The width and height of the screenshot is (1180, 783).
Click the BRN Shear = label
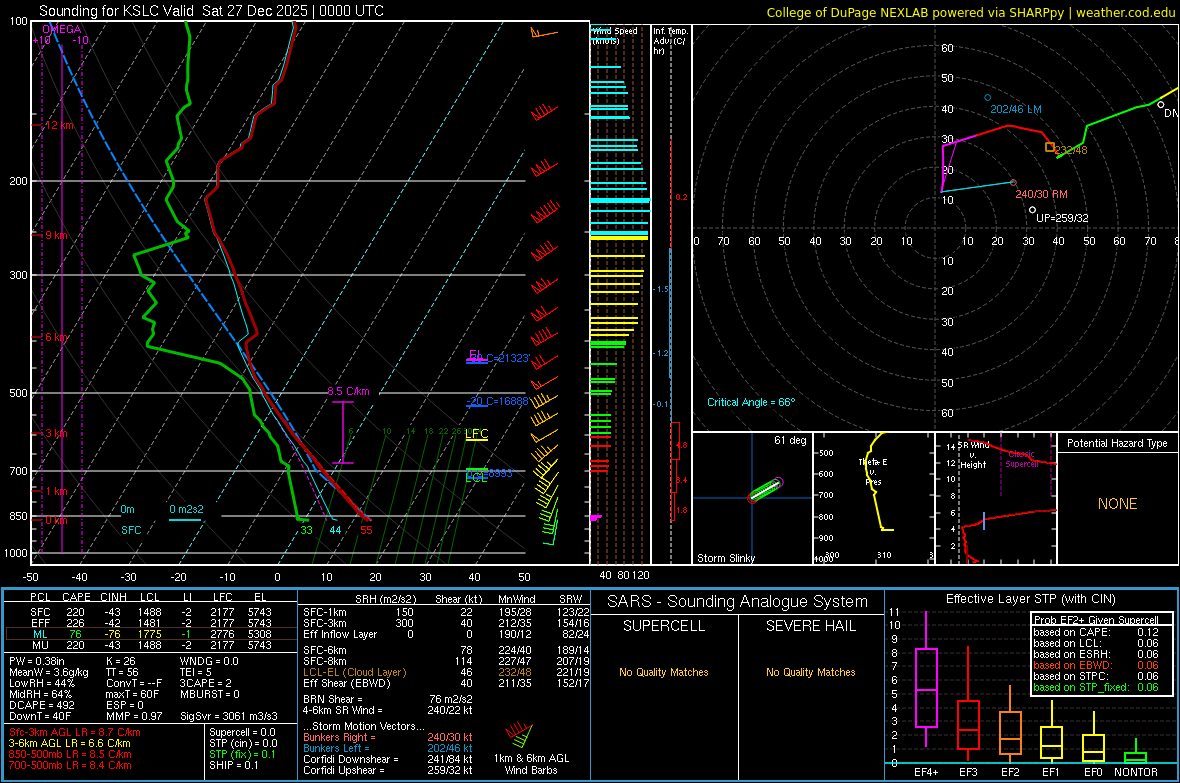coord(332,699)
